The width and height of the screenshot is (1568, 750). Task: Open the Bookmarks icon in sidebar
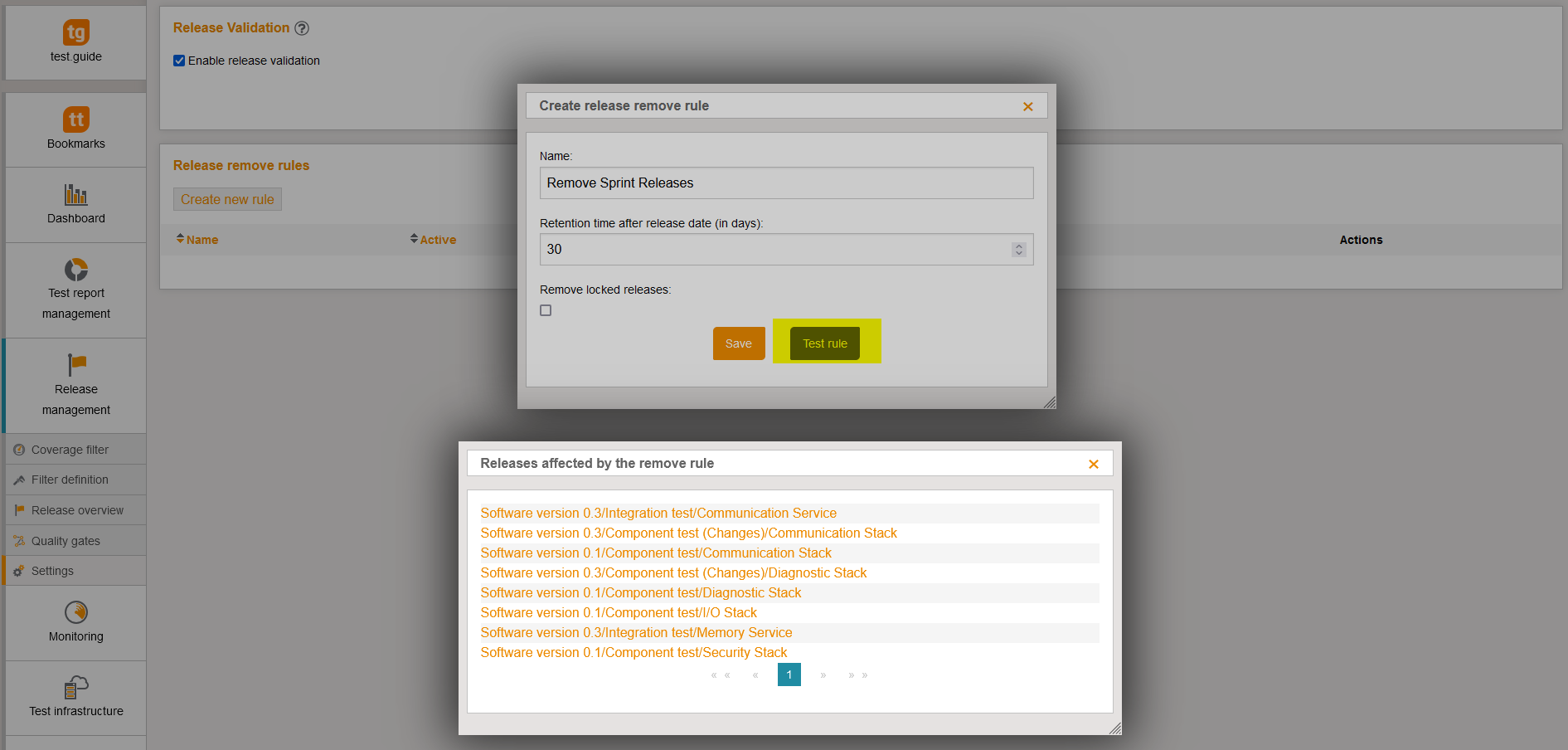tap(76, 119)
